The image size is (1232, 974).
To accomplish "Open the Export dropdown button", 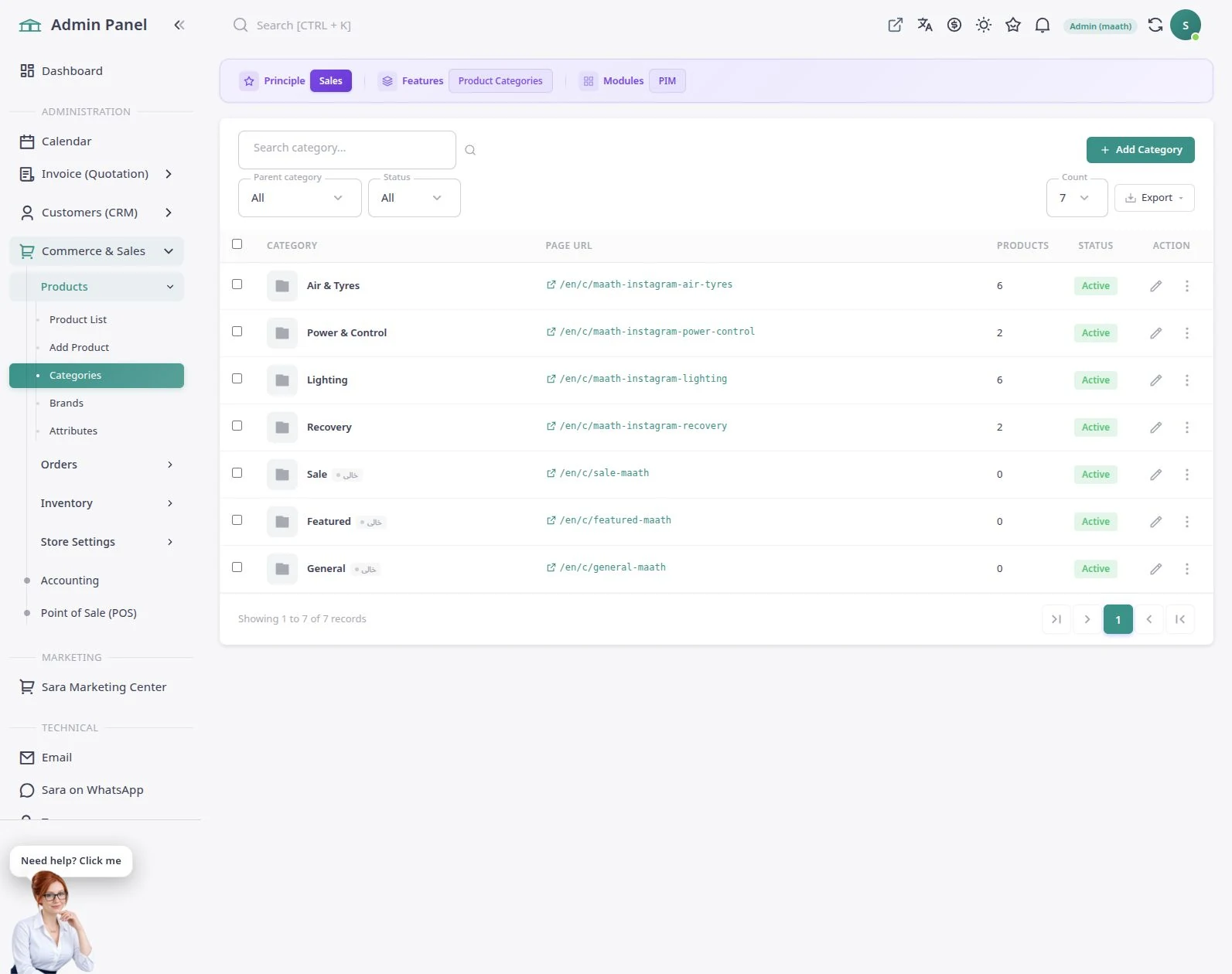I will tap(1154, 198).
